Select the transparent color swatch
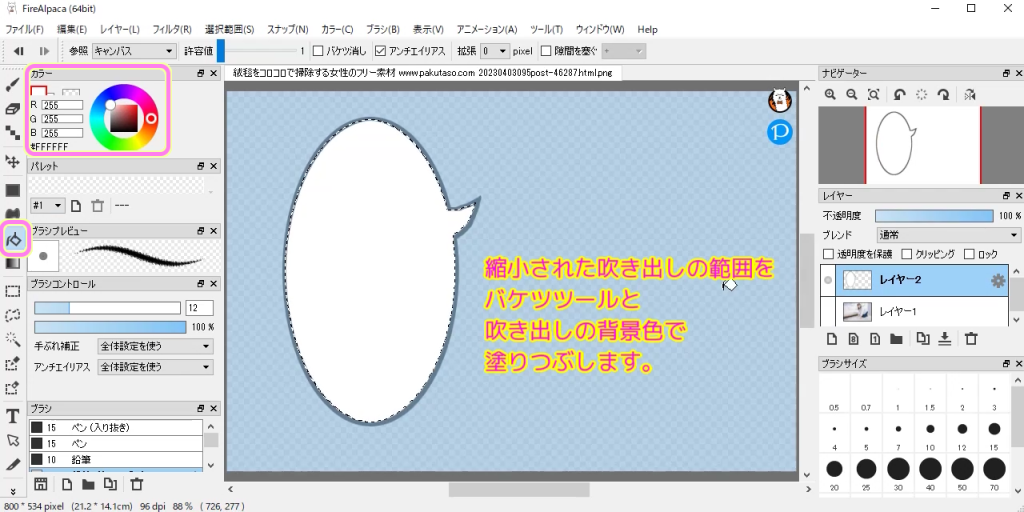This screenshot has height=512, width=1024. click(x=71, y=93)
